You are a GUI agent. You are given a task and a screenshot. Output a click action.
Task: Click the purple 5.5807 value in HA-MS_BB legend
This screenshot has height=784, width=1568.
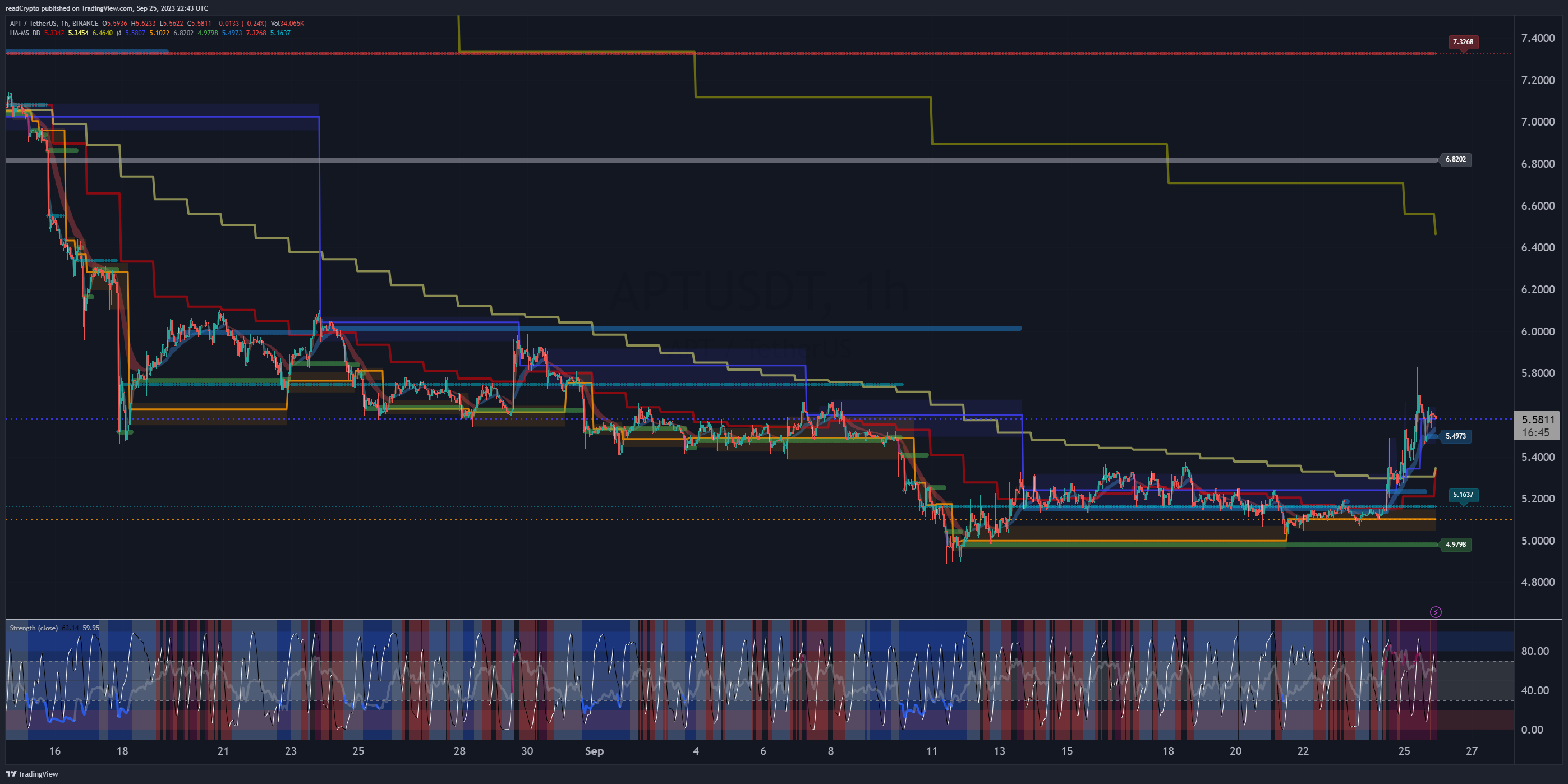click(x=135, y=33)
